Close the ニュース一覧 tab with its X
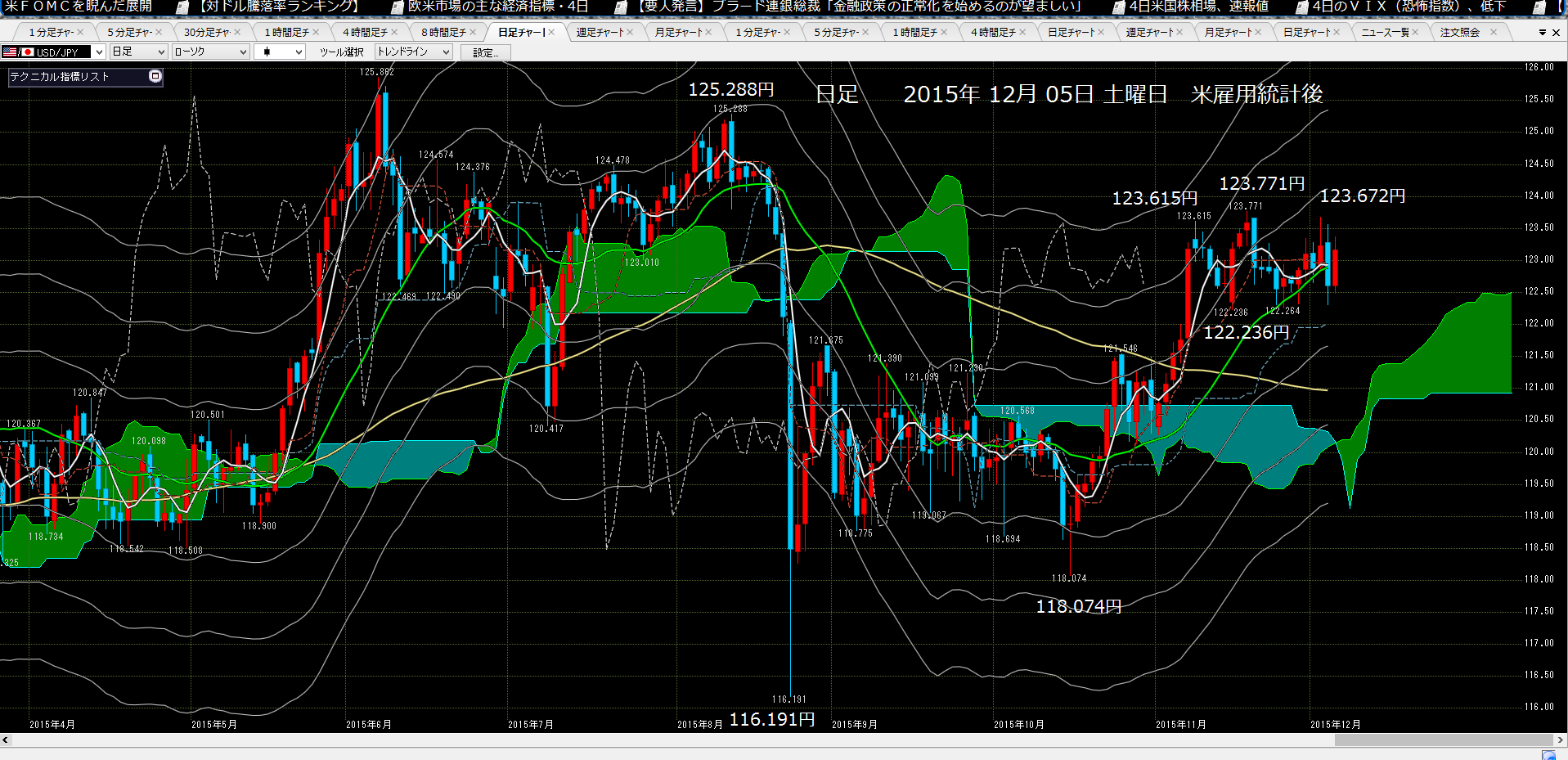The height and width of the screenshot is (760, 1568). click(1415, 32)
